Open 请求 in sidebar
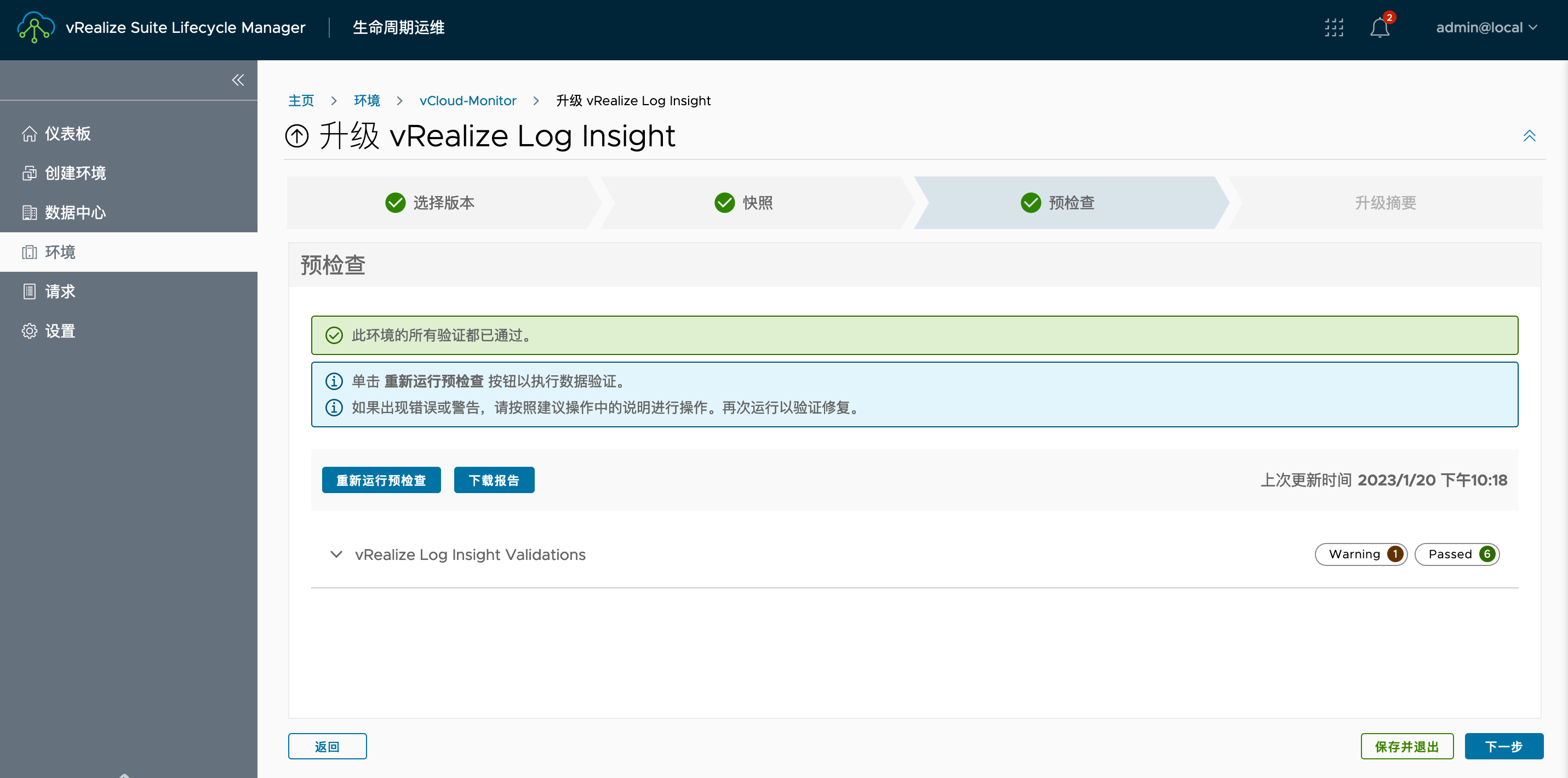This screenshot has height=778, width=1568. pos(128,291)
